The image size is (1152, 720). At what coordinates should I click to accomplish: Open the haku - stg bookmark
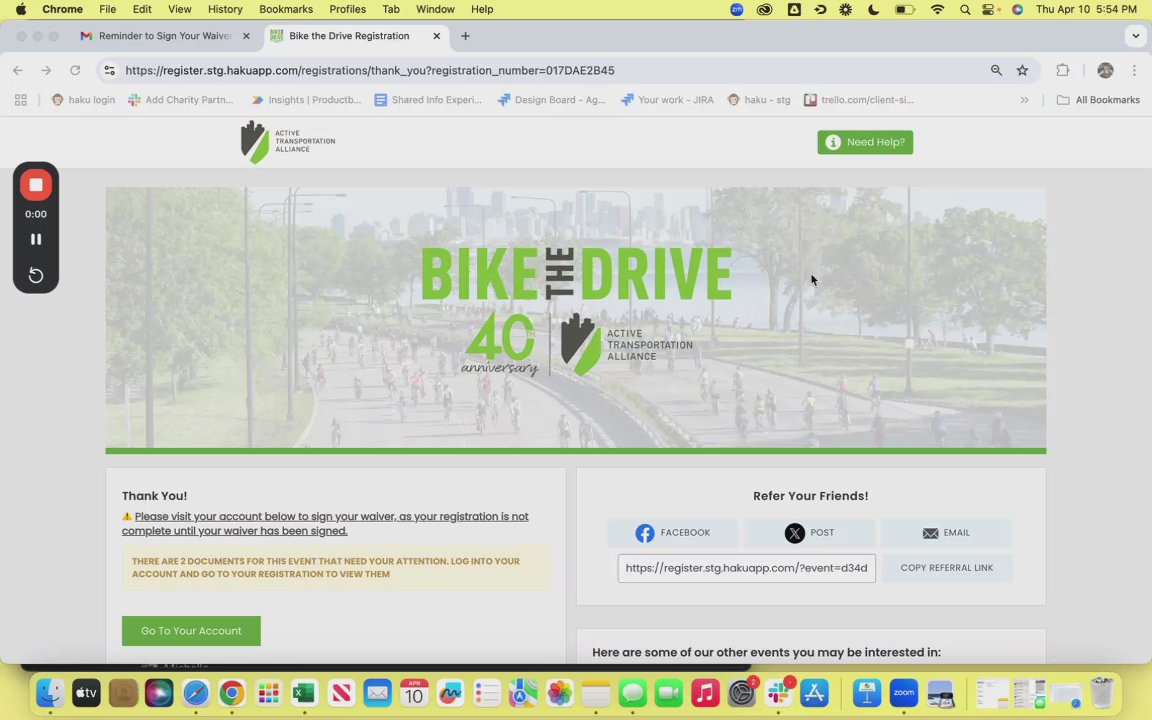coord(759,100)
